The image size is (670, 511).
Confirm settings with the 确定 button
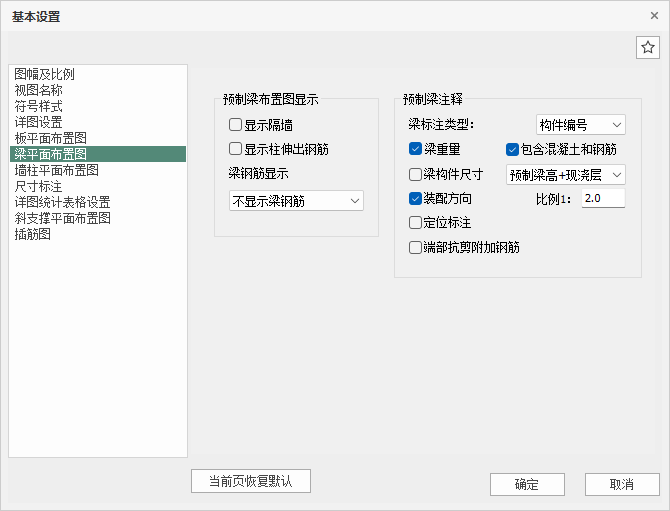tap(527, 484)
